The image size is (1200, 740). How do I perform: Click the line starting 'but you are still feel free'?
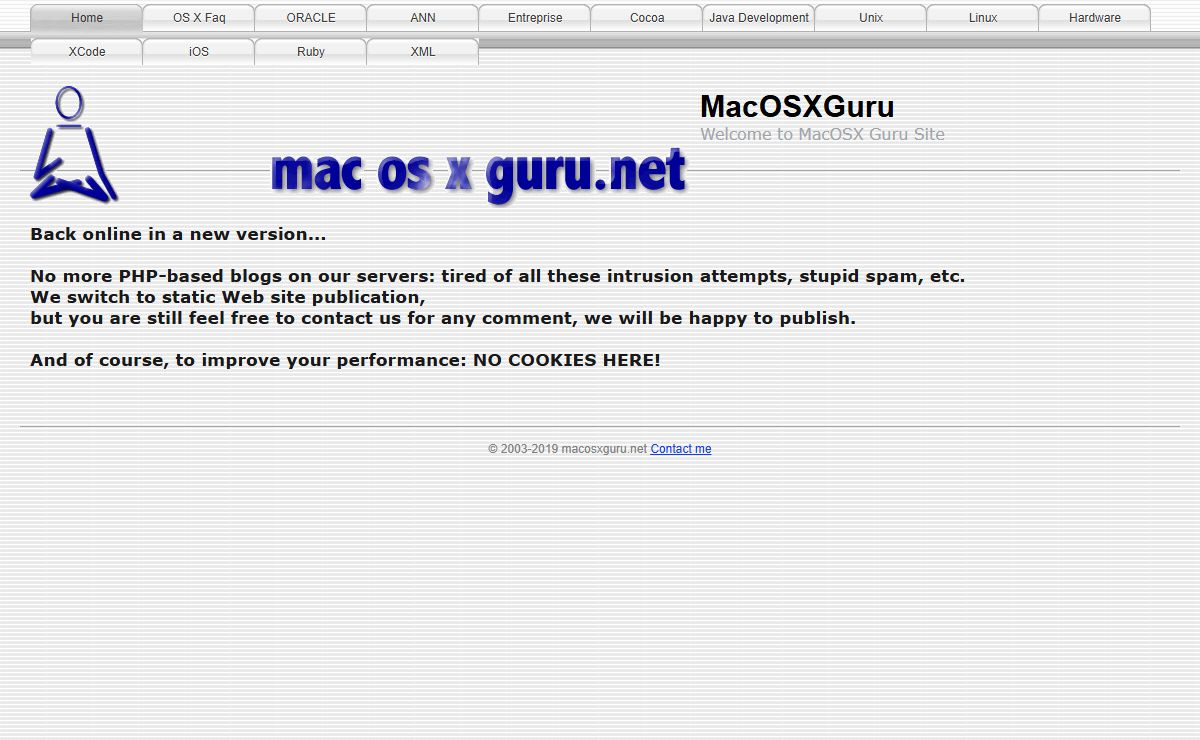(x=443, y=318)
